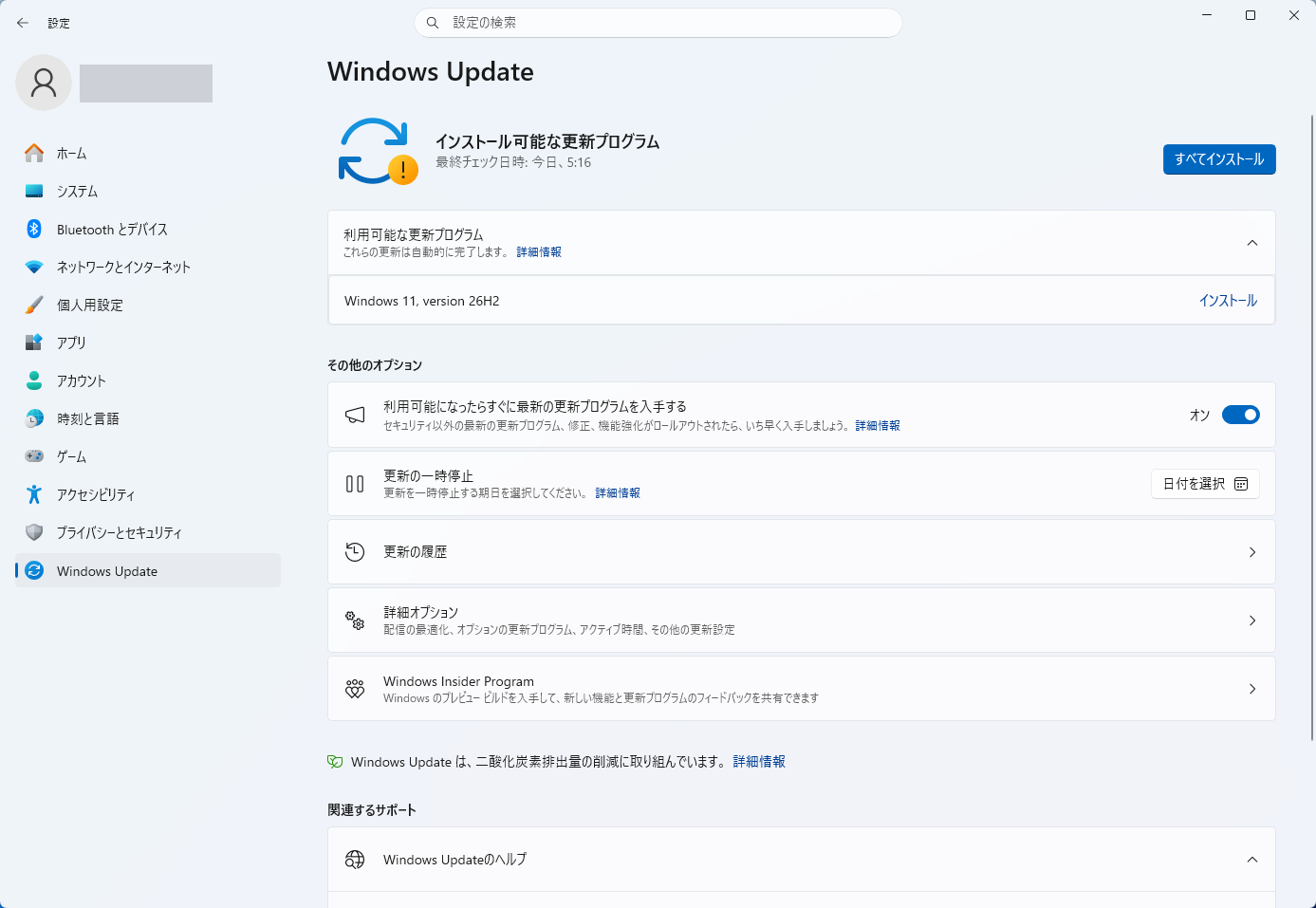The width and height of the screenshot is (1316, 908).
Task: Go to Bluetooth とデバイス settings
Action: [148, 229]
